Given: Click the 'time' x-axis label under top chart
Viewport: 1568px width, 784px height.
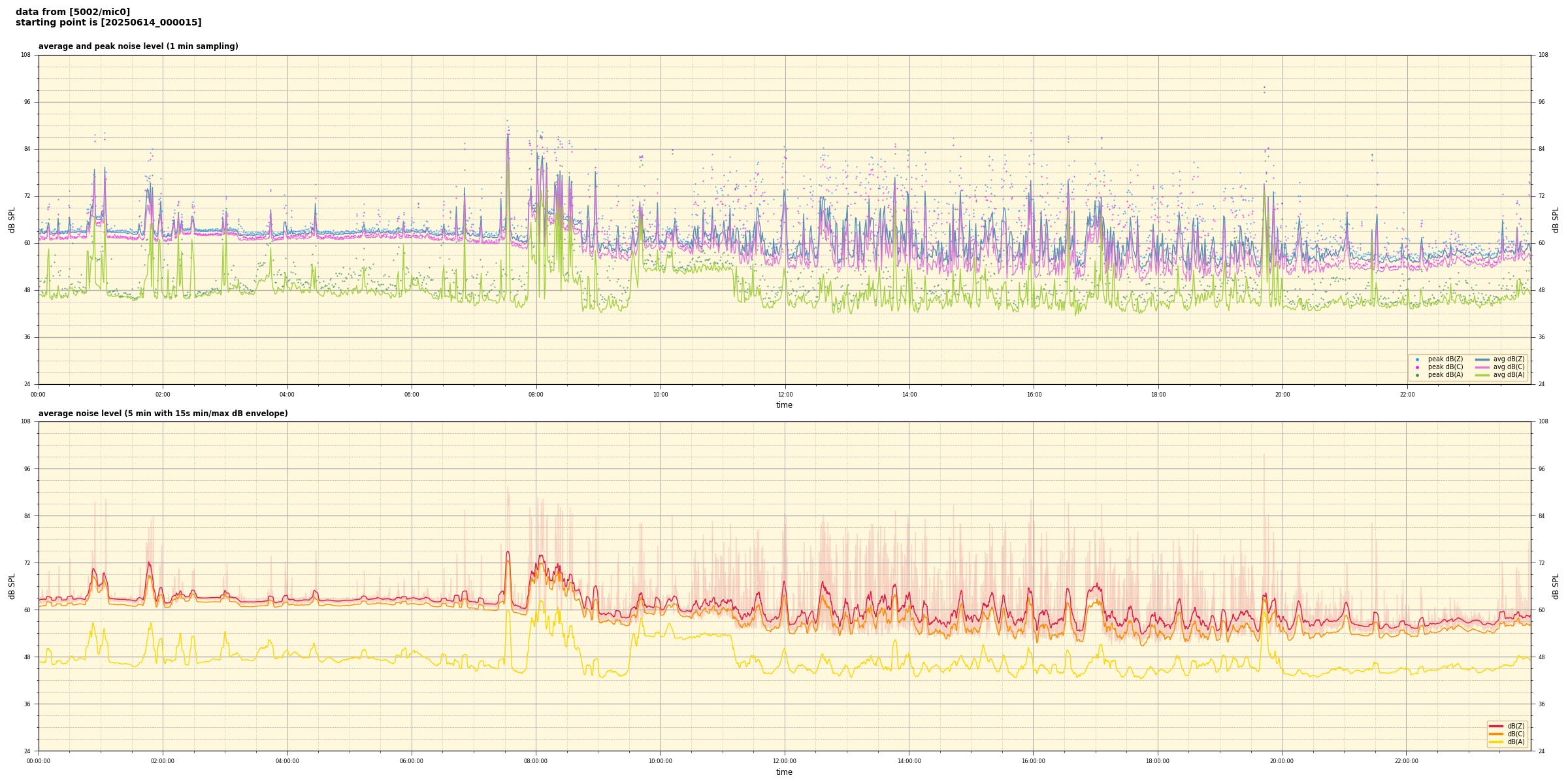Looking at the screenshot, I should pos(784,405).
